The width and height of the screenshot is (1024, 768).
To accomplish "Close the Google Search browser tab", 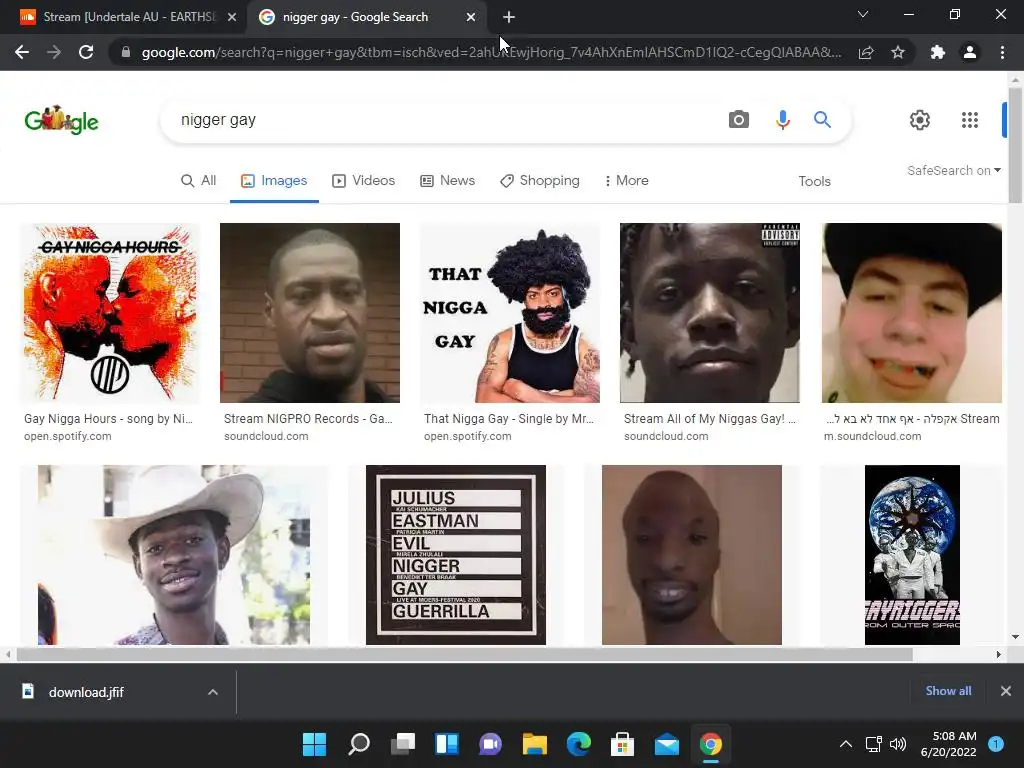I will pyautogui.click(x=471, y=17).
